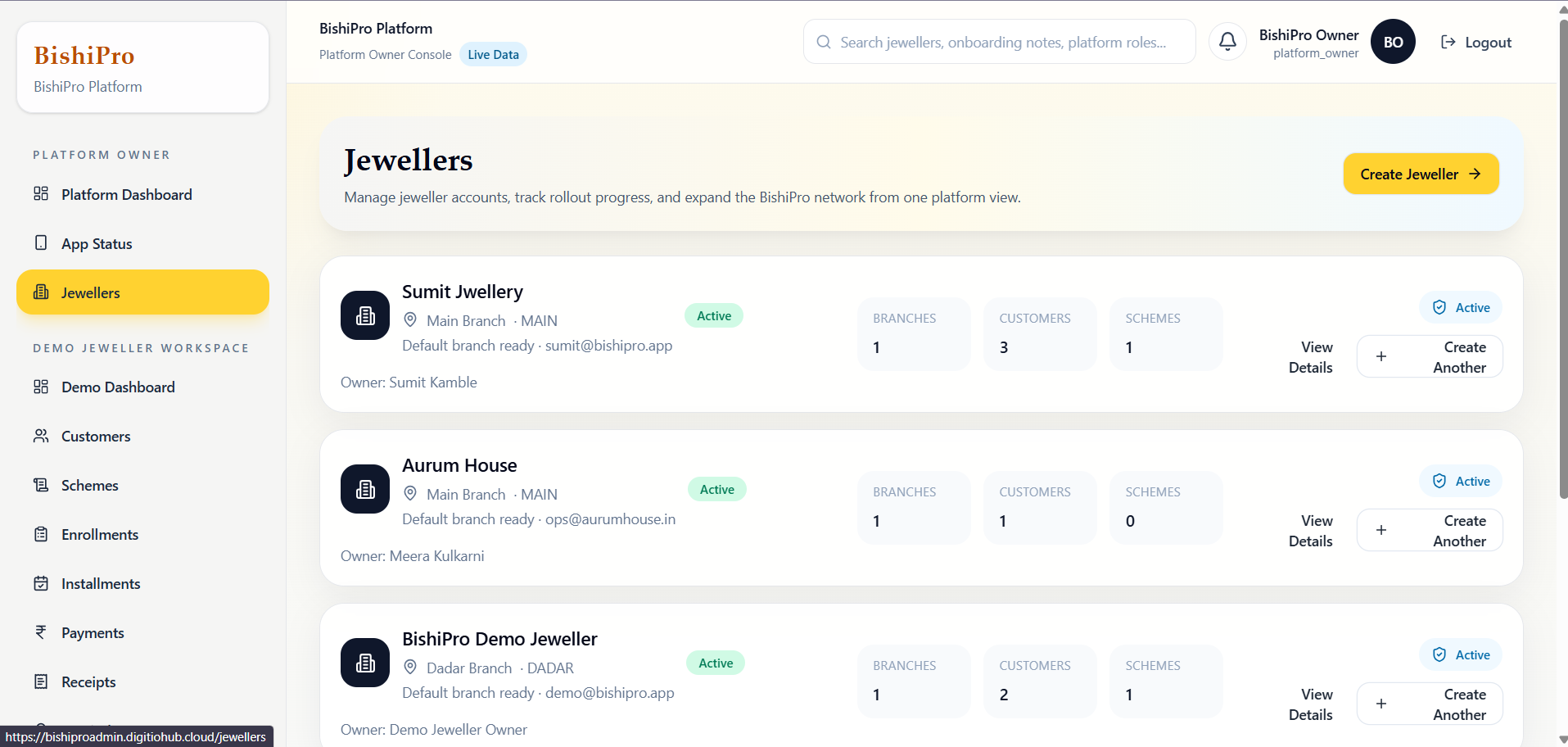
Task: Click the Sumit Jwellery building icon
Action: click(x=365, y=315)
